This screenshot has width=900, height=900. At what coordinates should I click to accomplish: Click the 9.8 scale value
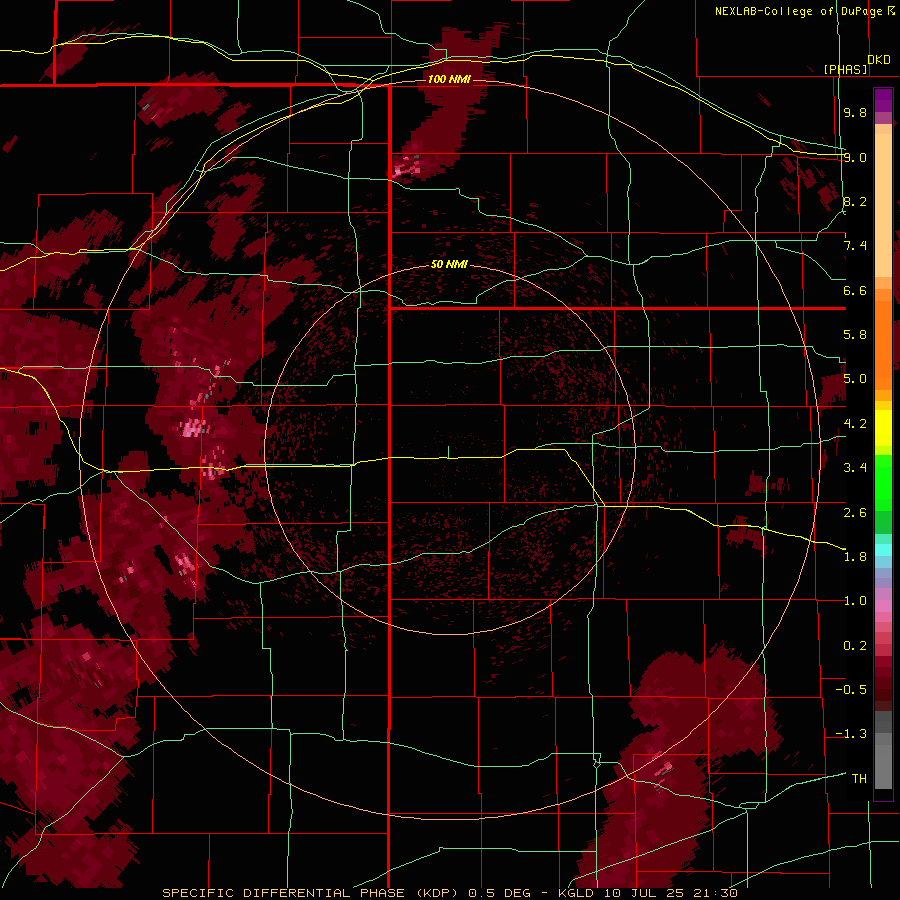point(855,112)
